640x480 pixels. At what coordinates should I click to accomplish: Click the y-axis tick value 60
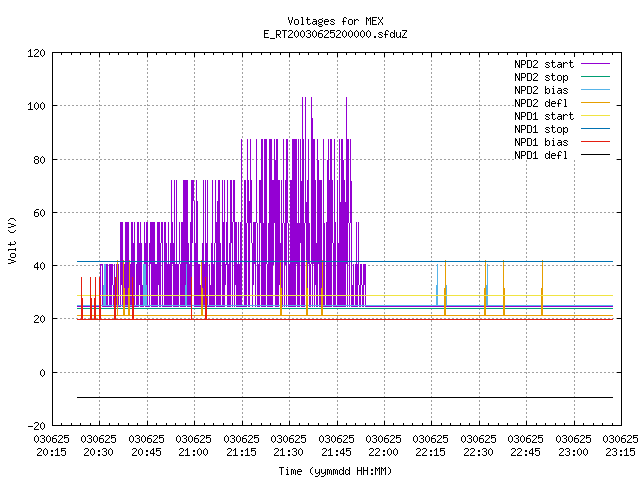tap(39, 213)
